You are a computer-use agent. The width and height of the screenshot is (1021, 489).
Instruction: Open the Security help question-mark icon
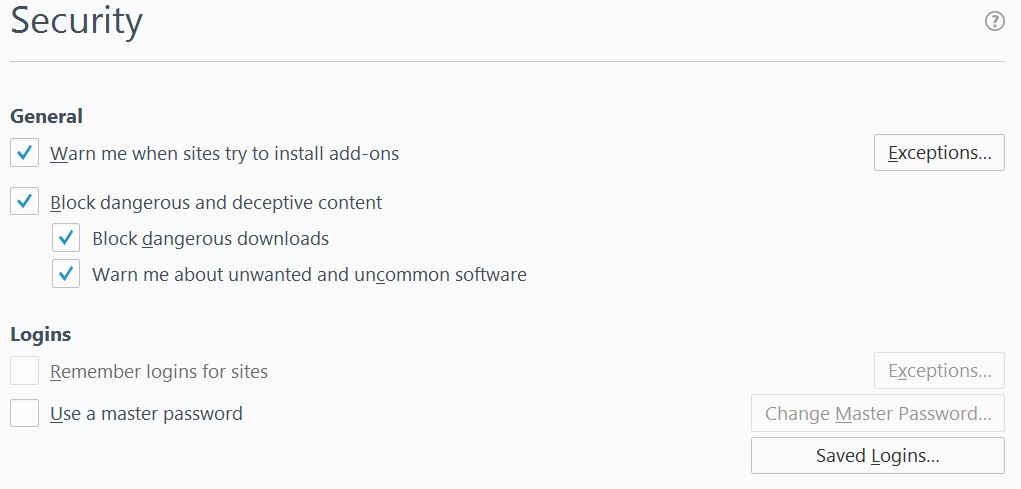[994, 22]
